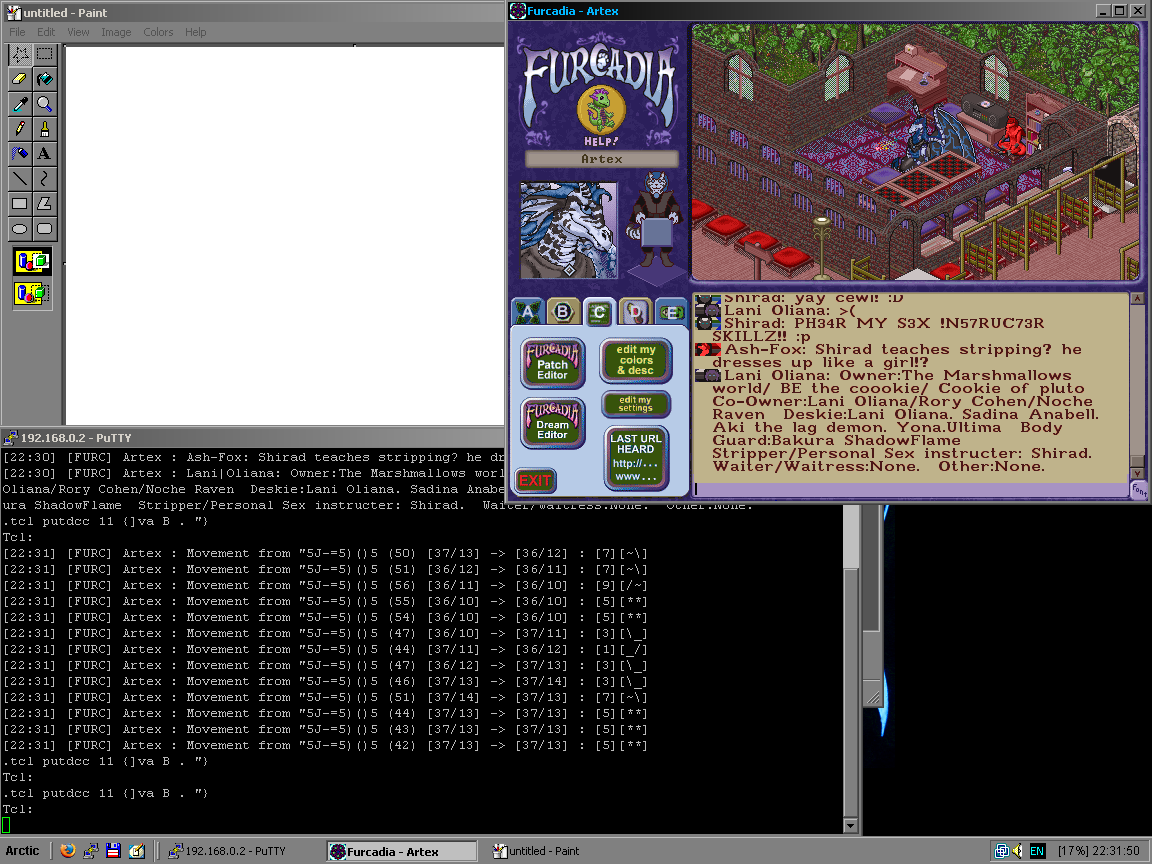Switch to Furcadia tab E
The width and height of the screenshot is (1152, 864).
point(670,312)
